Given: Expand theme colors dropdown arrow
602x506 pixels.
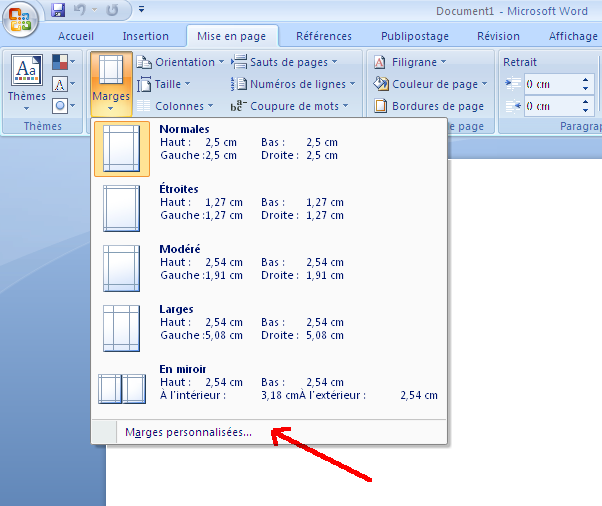Looking at the screenshot, I should [73, 62].
